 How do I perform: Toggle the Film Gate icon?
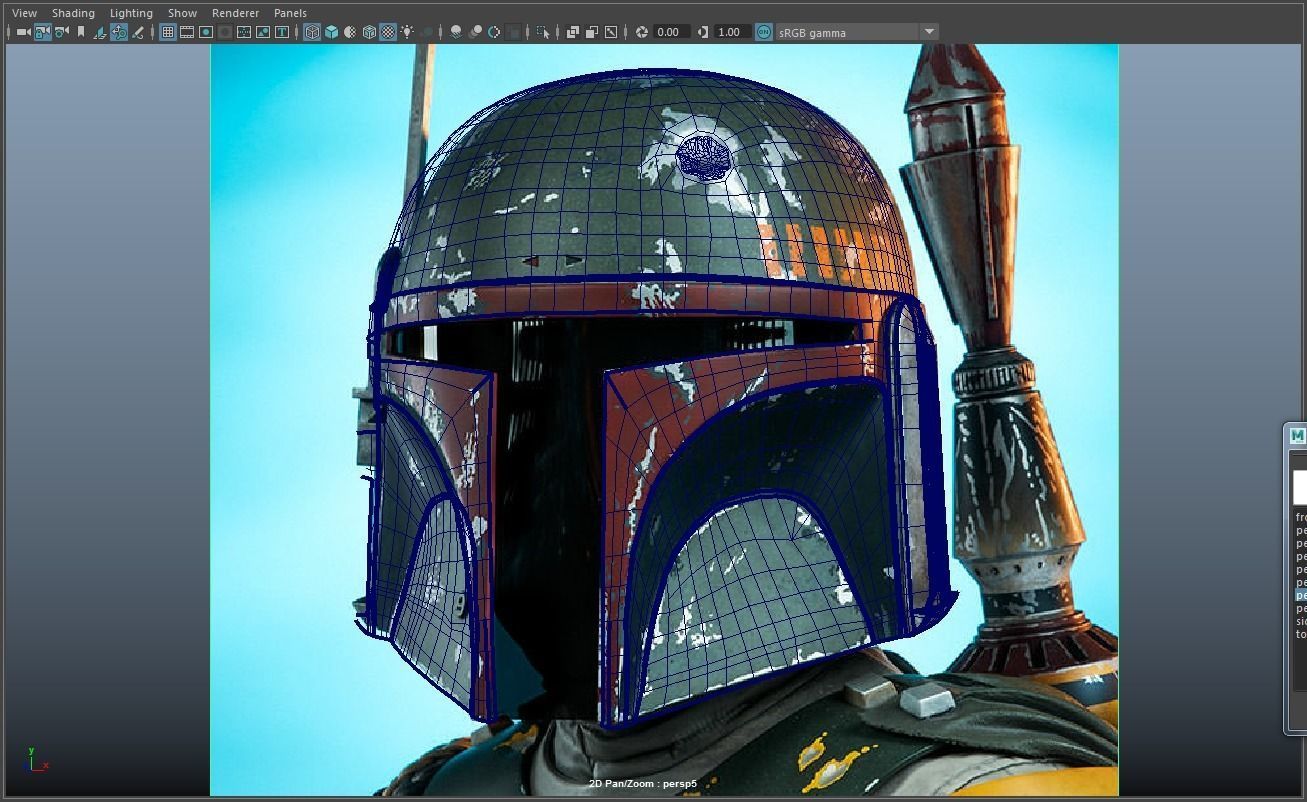click(187, 32)
